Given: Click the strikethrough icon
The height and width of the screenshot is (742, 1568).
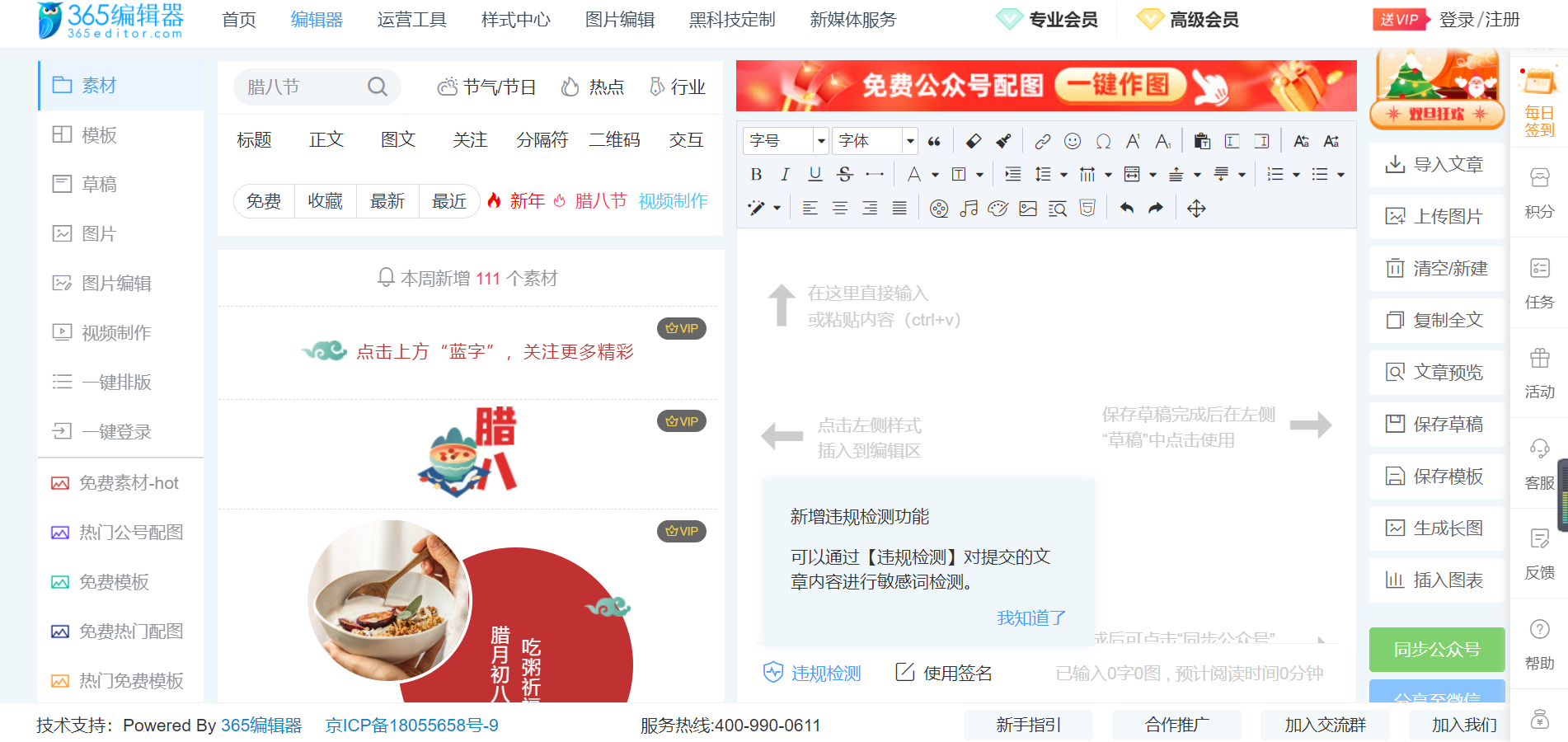Looking at the screenshot, I should [x=844, y=174].
